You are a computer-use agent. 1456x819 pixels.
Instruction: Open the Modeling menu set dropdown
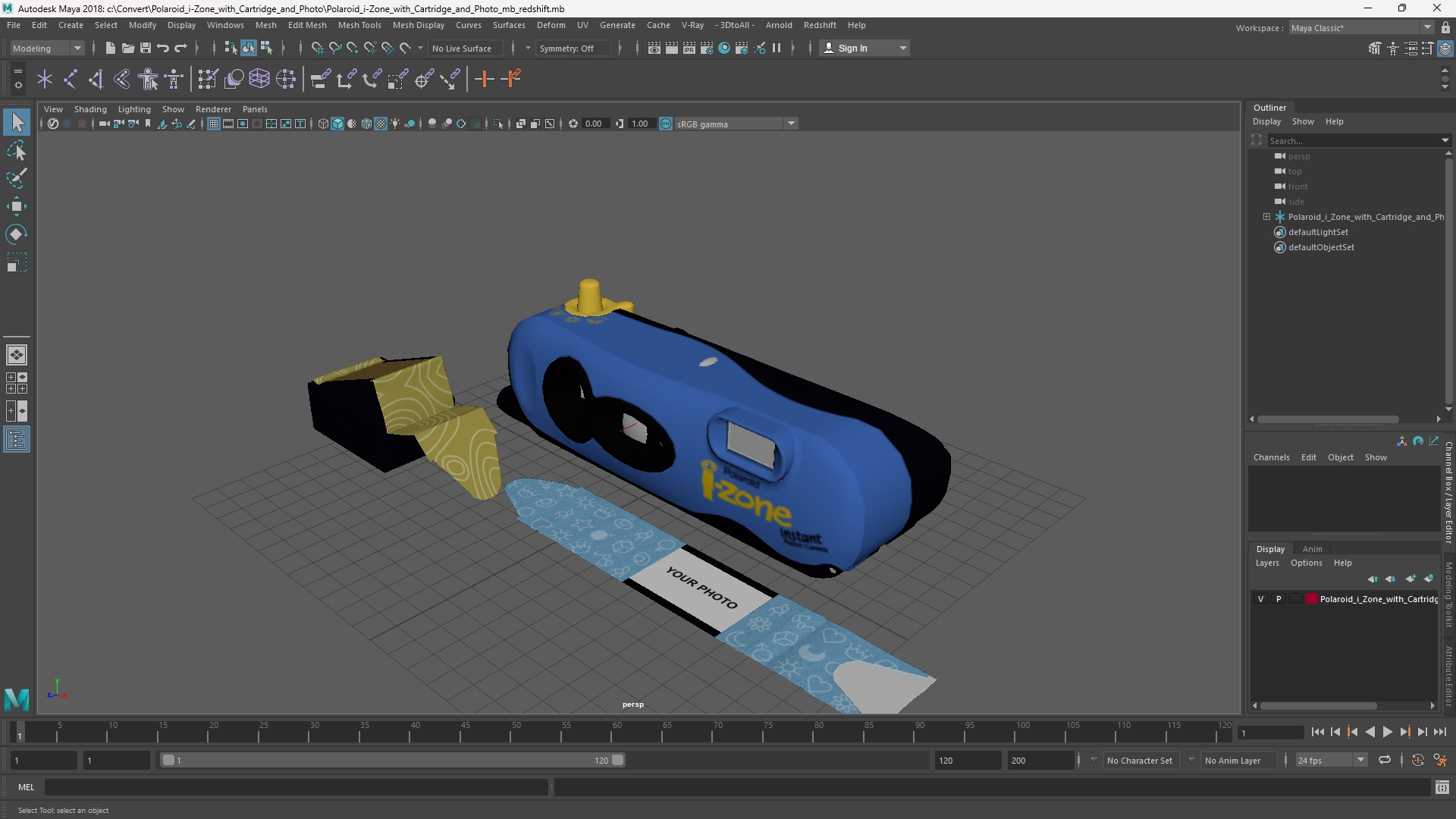(x=46, y=48)
